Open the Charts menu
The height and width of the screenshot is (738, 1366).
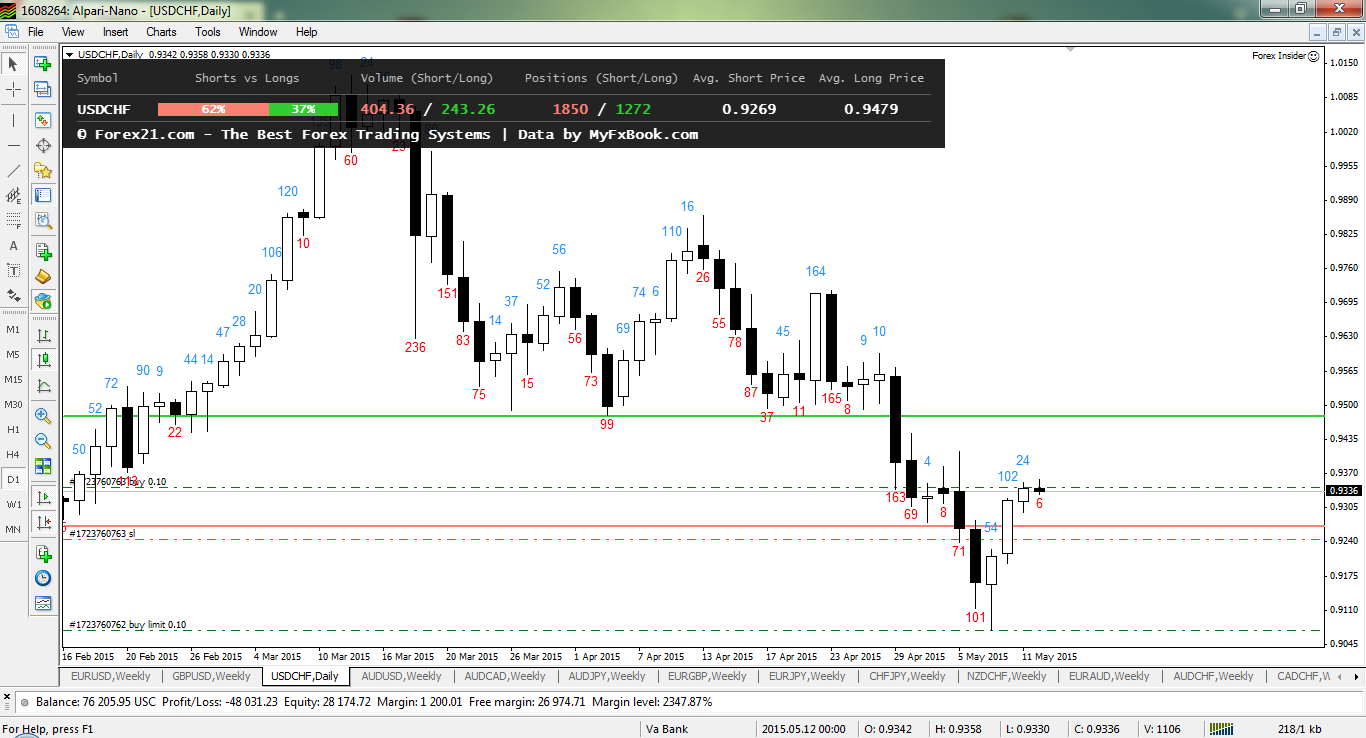point(161,32)
